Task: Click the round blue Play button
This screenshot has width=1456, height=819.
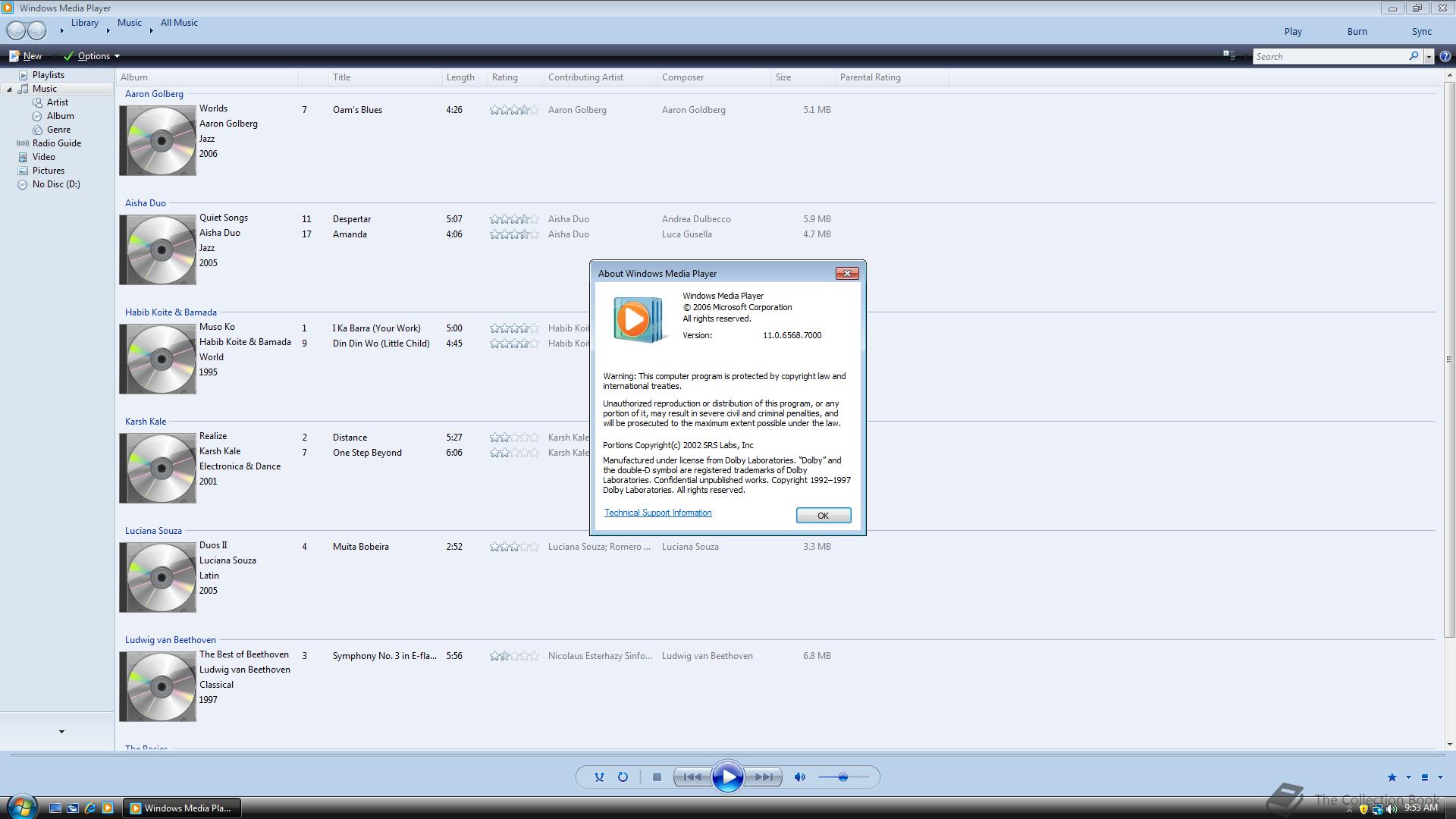Action: [x=728, y=777]
